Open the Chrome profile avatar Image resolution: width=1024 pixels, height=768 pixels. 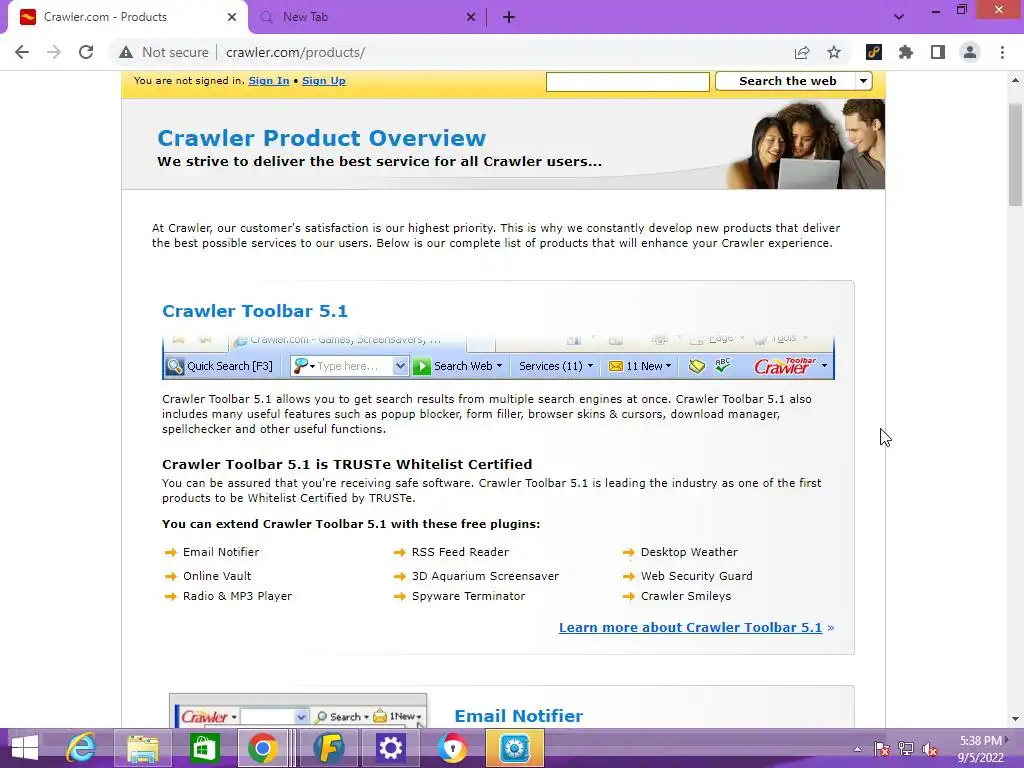click(970, 52)
